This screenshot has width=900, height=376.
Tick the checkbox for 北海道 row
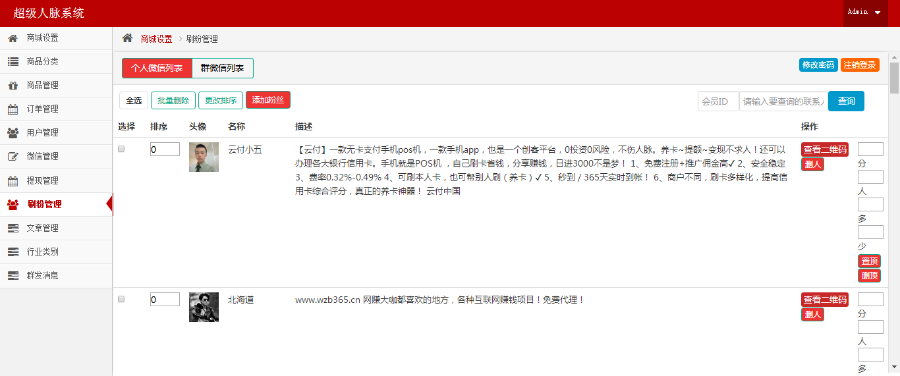(121, 299)
